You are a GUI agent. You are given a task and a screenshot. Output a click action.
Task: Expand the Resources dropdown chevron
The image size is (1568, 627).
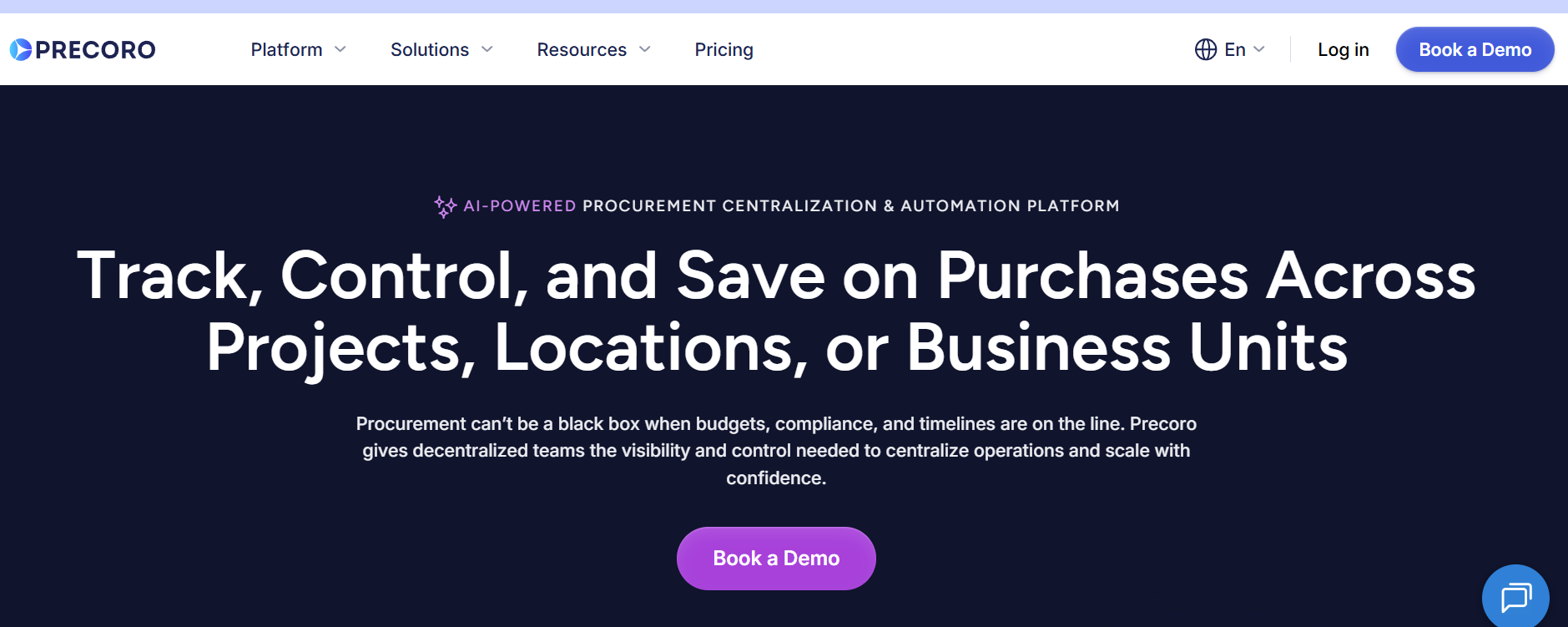pos(645,50)
